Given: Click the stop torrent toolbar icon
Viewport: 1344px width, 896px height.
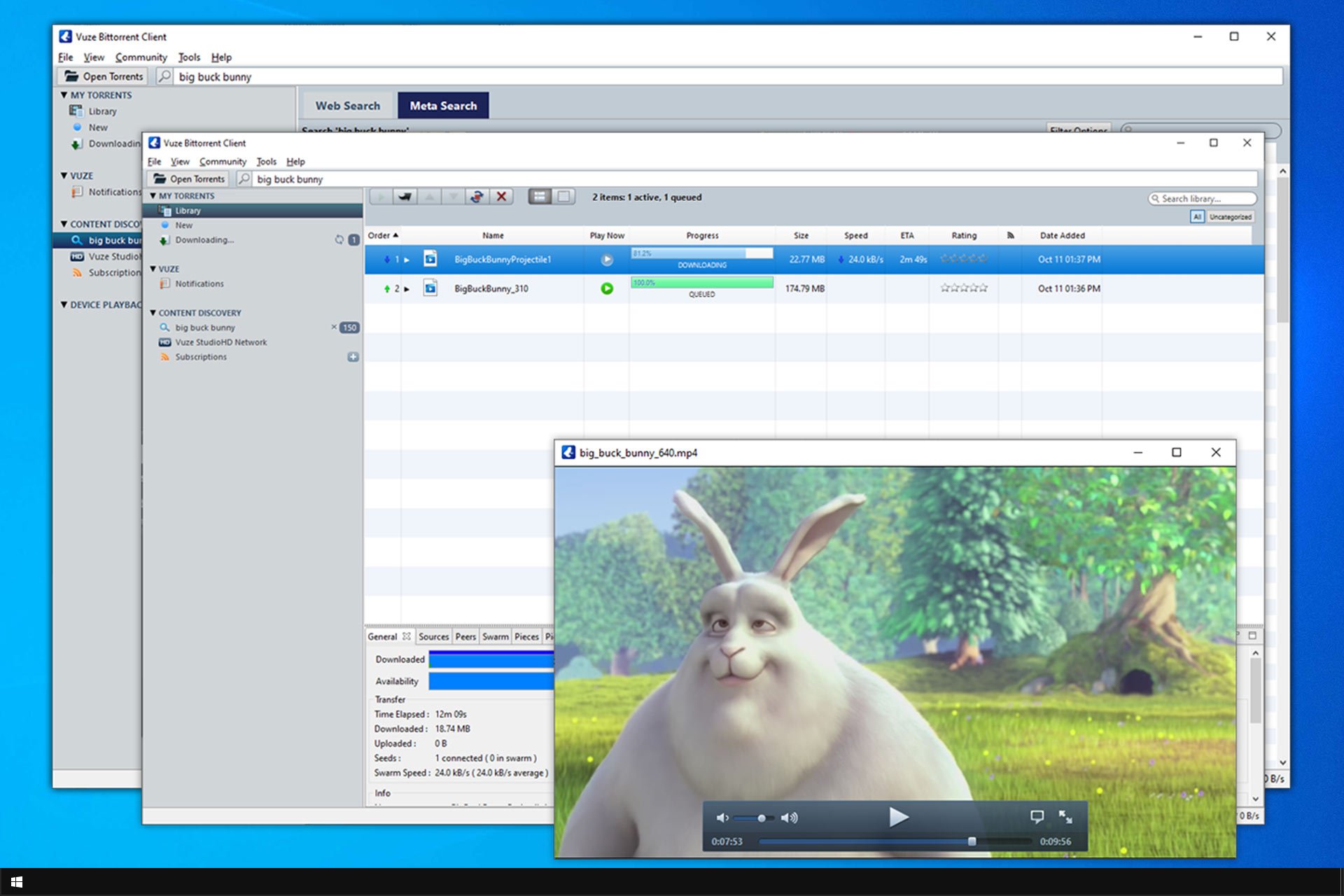Looking at the screenshot, I should [405, 197].
